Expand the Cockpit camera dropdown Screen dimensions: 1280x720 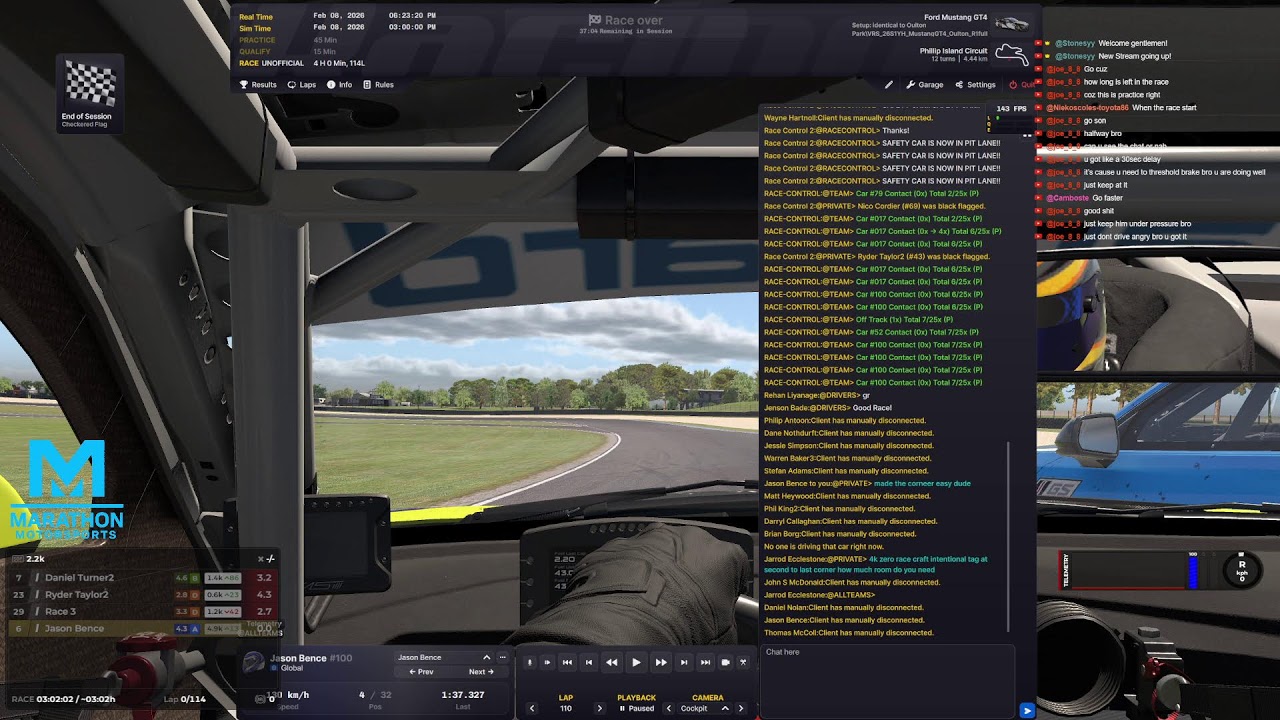725,708
